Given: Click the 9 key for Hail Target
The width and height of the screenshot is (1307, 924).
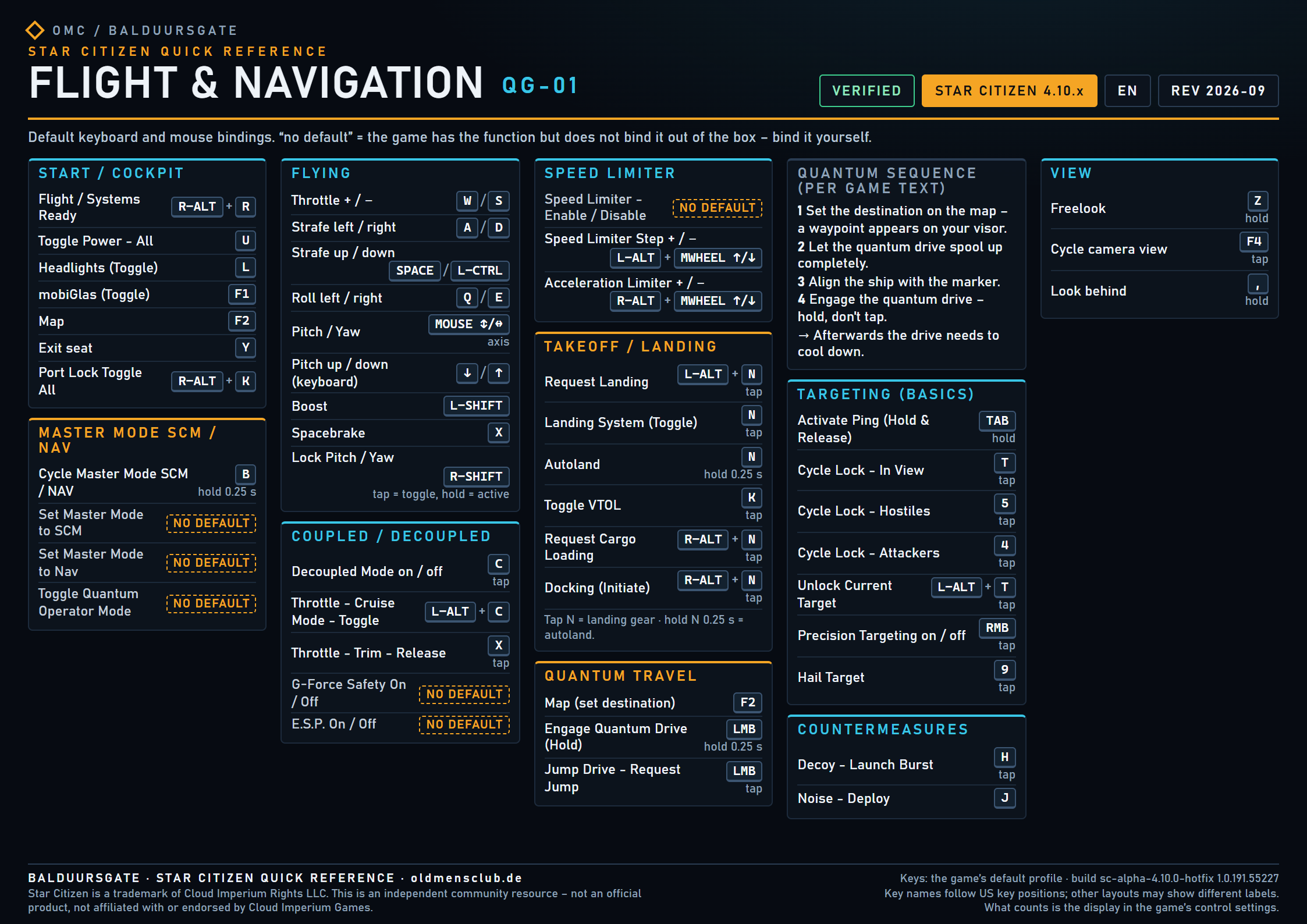Looking at the screenshot, I should (x=1005, y=670).
